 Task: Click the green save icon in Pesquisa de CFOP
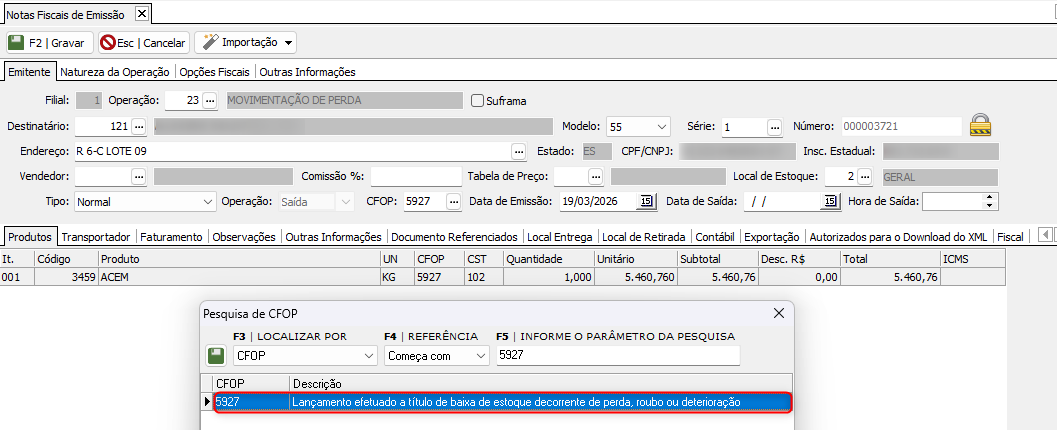(x=215, y=355)
